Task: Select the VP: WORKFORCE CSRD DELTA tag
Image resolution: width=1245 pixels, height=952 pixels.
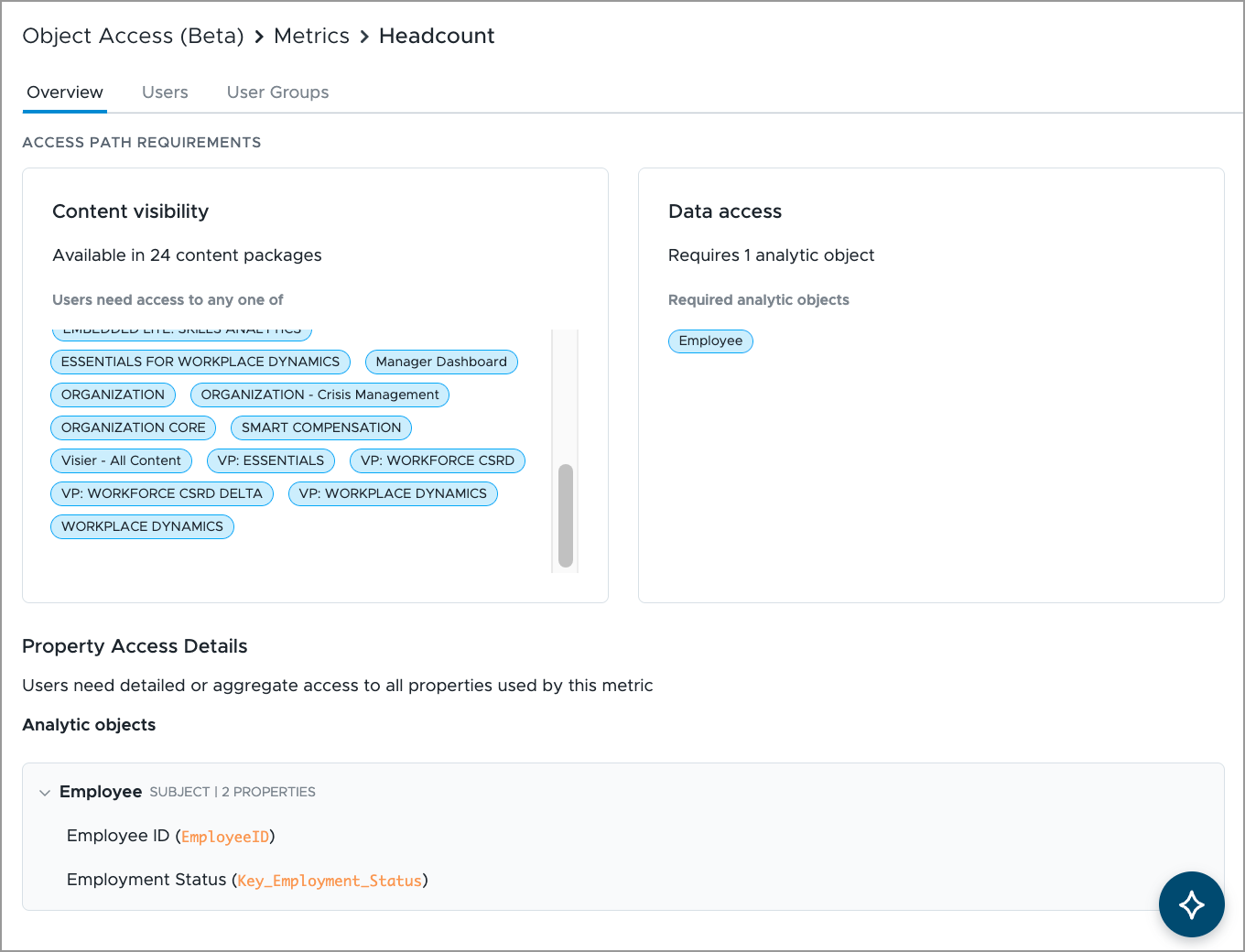Action: point(162,493)
